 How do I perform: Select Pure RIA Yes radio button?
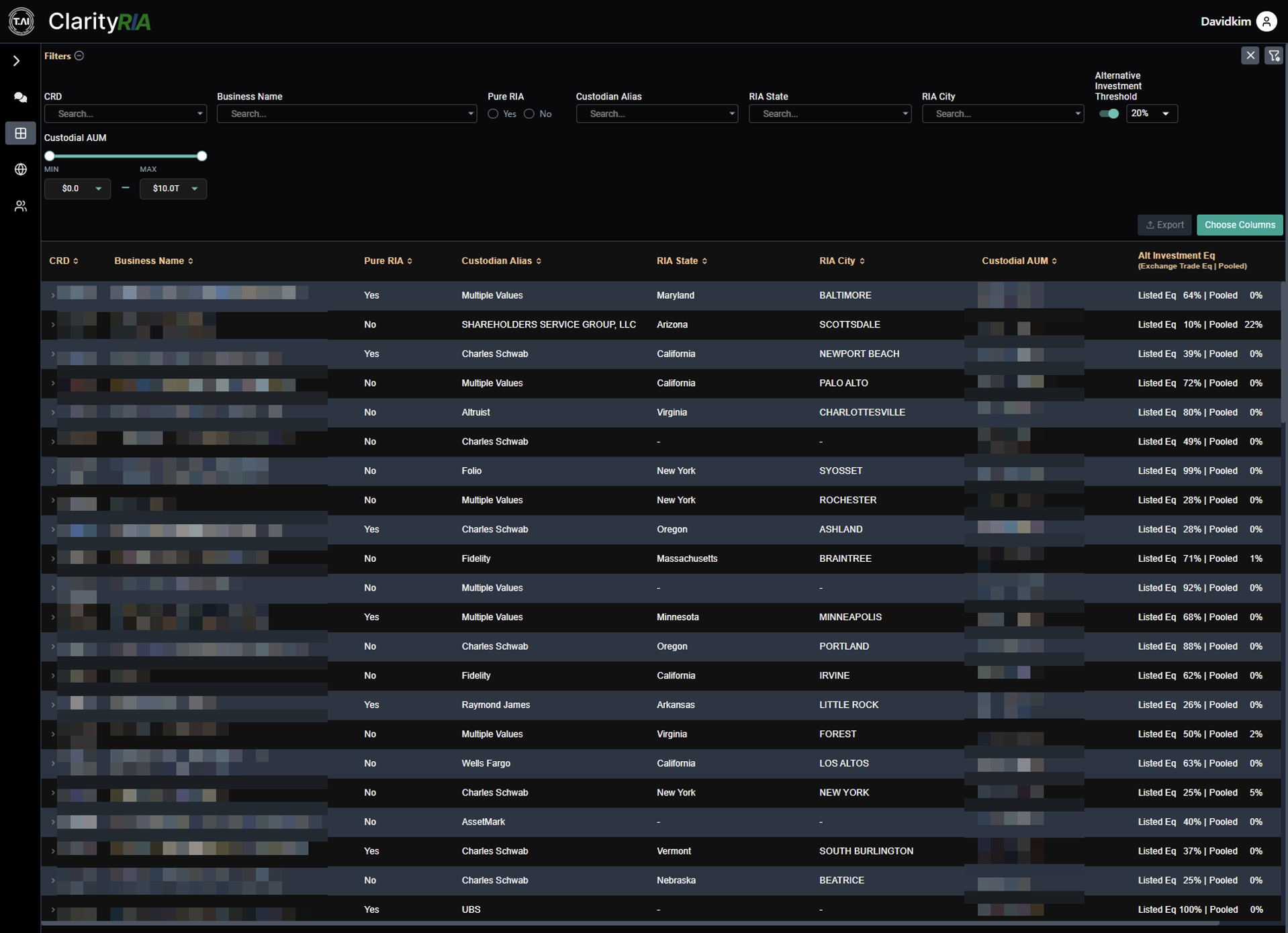pos(493,114)
